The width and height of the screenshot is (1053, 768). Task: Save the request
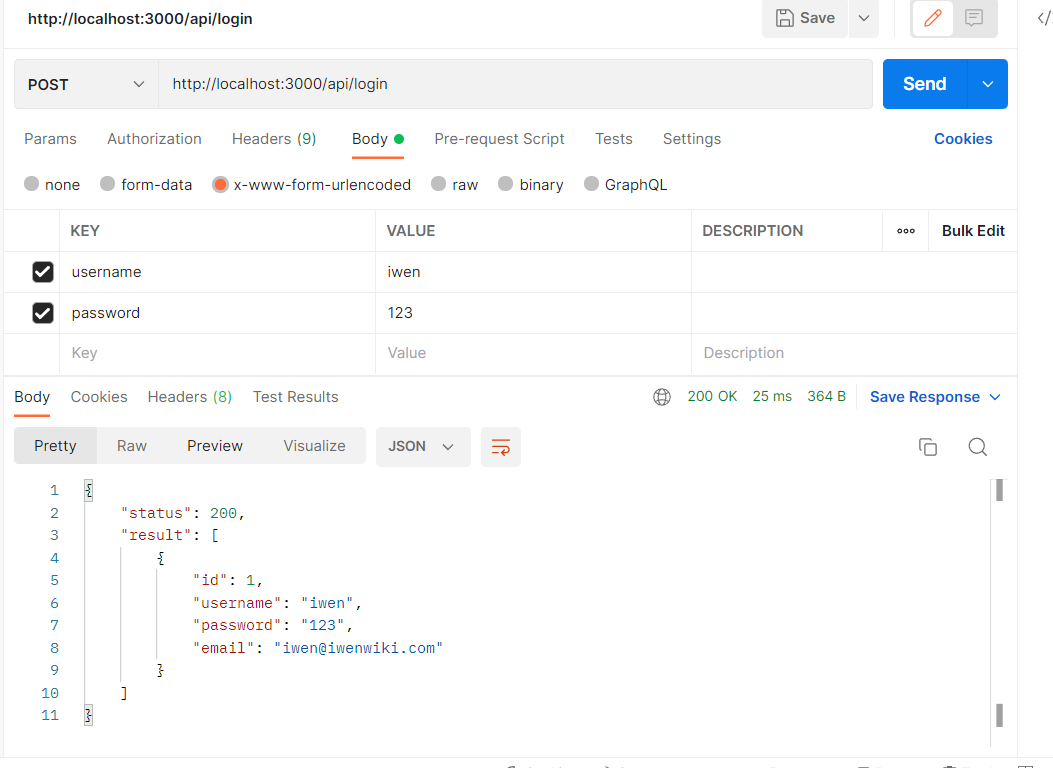coord(805,18)
